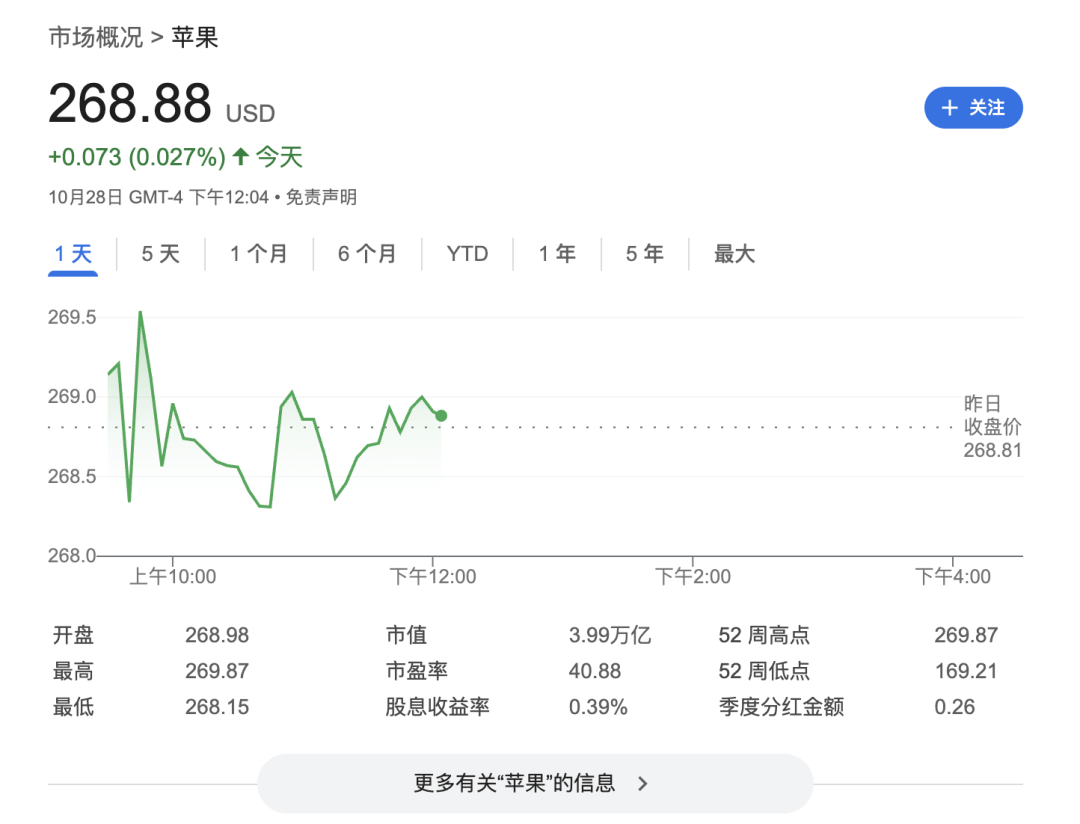Click the green up arrow beside 今天
The image size is (1080, 824).
[240, 157]
